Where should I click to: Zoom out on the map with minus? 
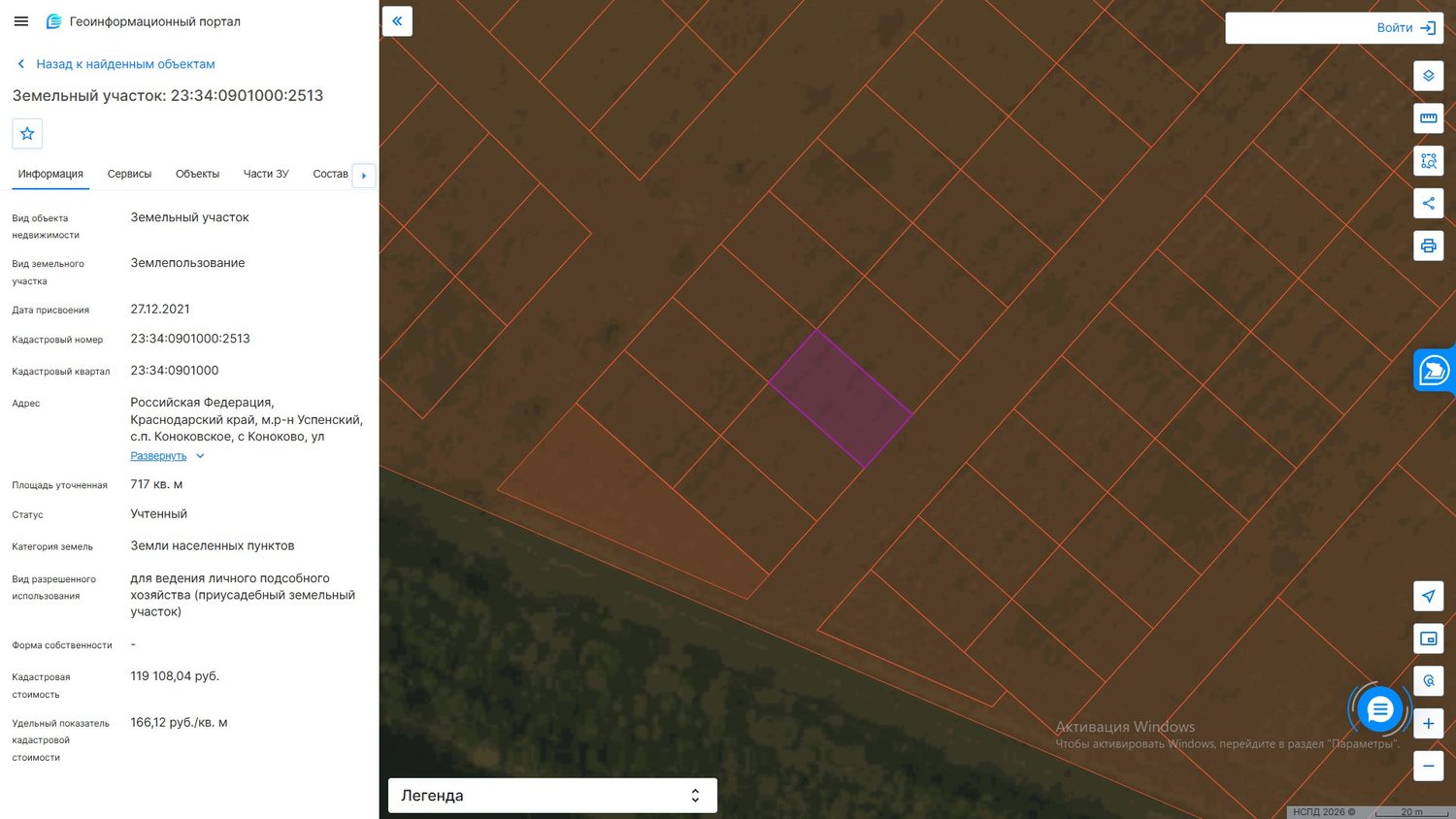[x=1428, y=766]
